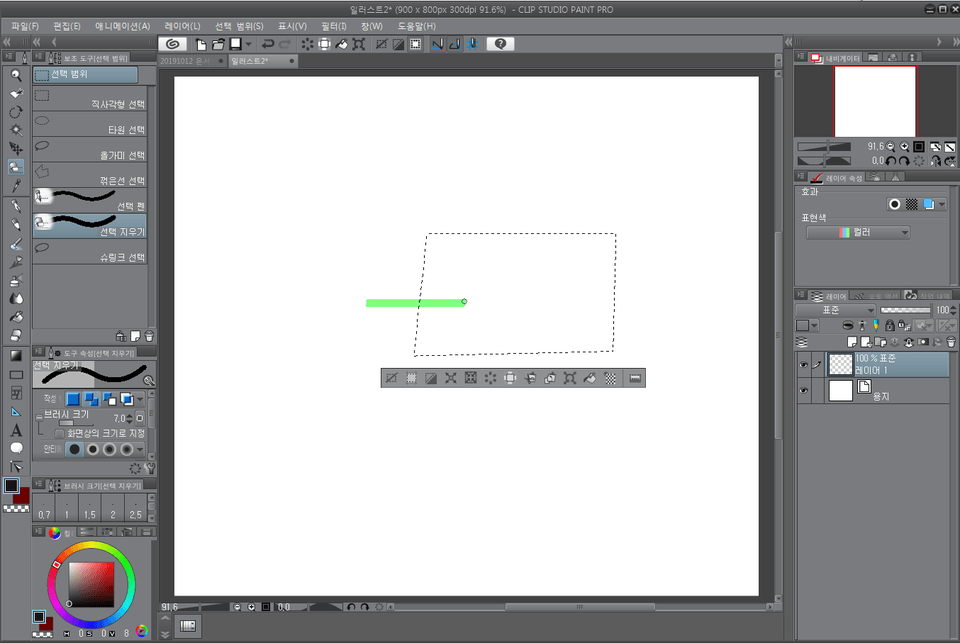Select the Text tool
The image size is (960, 643).
16,431
